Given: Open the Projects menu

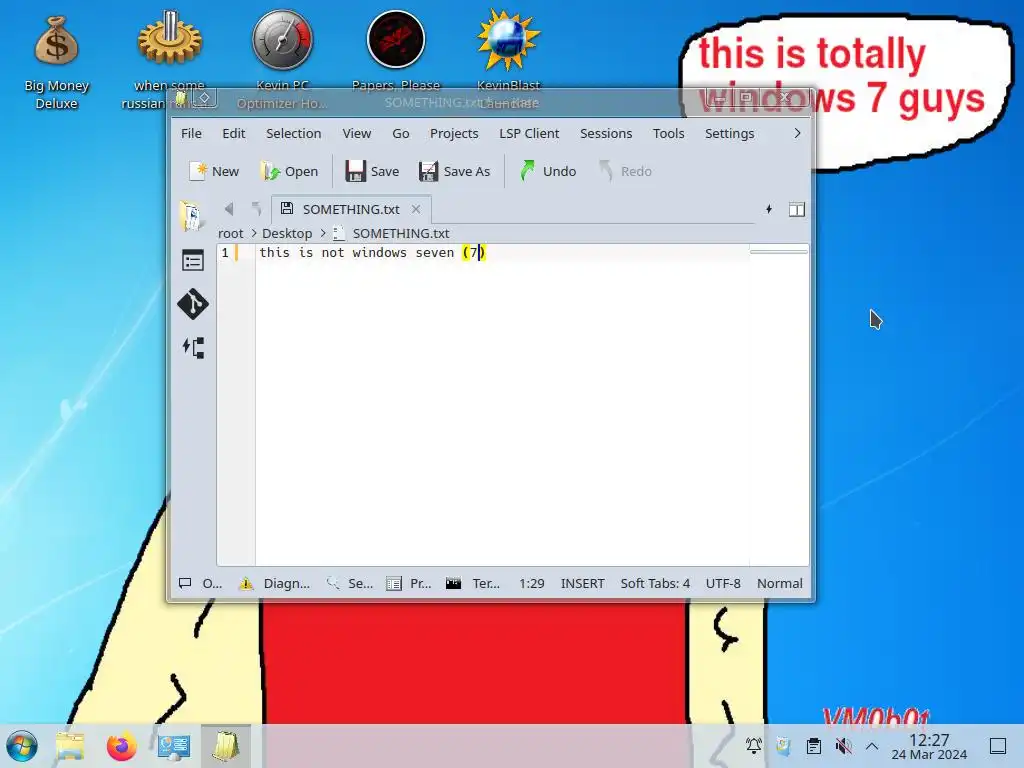Looking at the screenshot, I should point(454,133).
